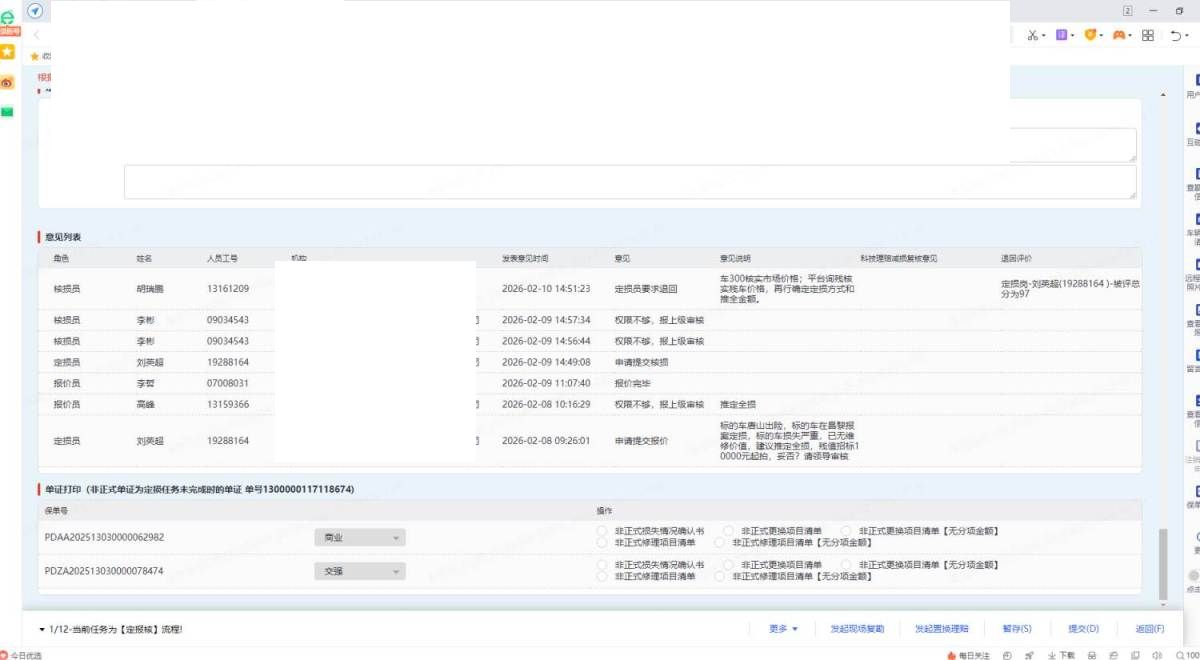Screen dimensions: 1200x660
Task: Click the four-square apps grid icon
Action: point(1148,35)
